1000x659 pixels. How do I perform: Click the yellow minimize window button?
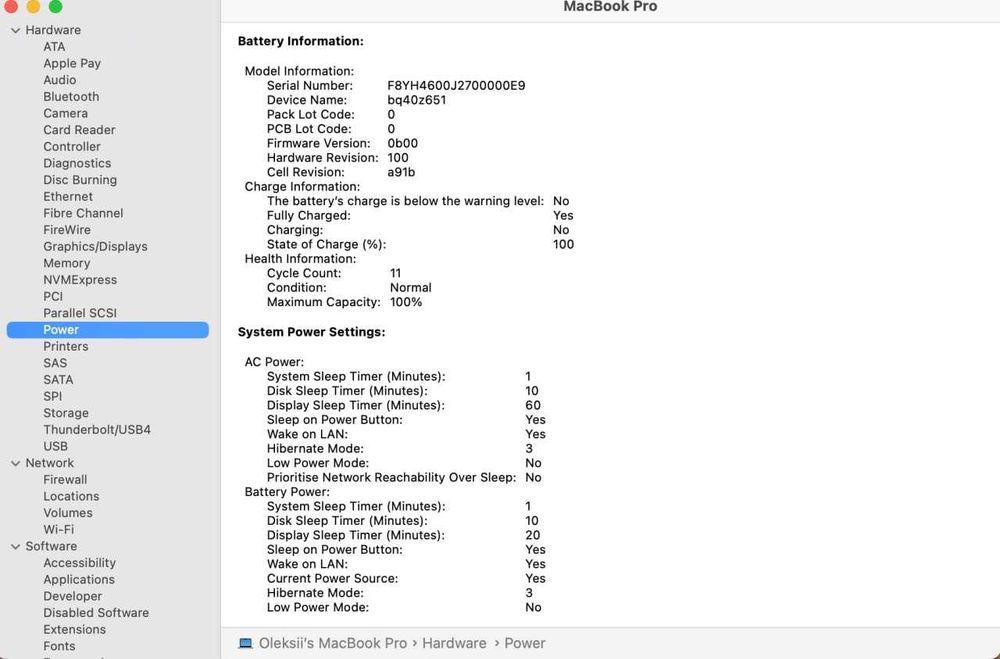tap(33, 6)
